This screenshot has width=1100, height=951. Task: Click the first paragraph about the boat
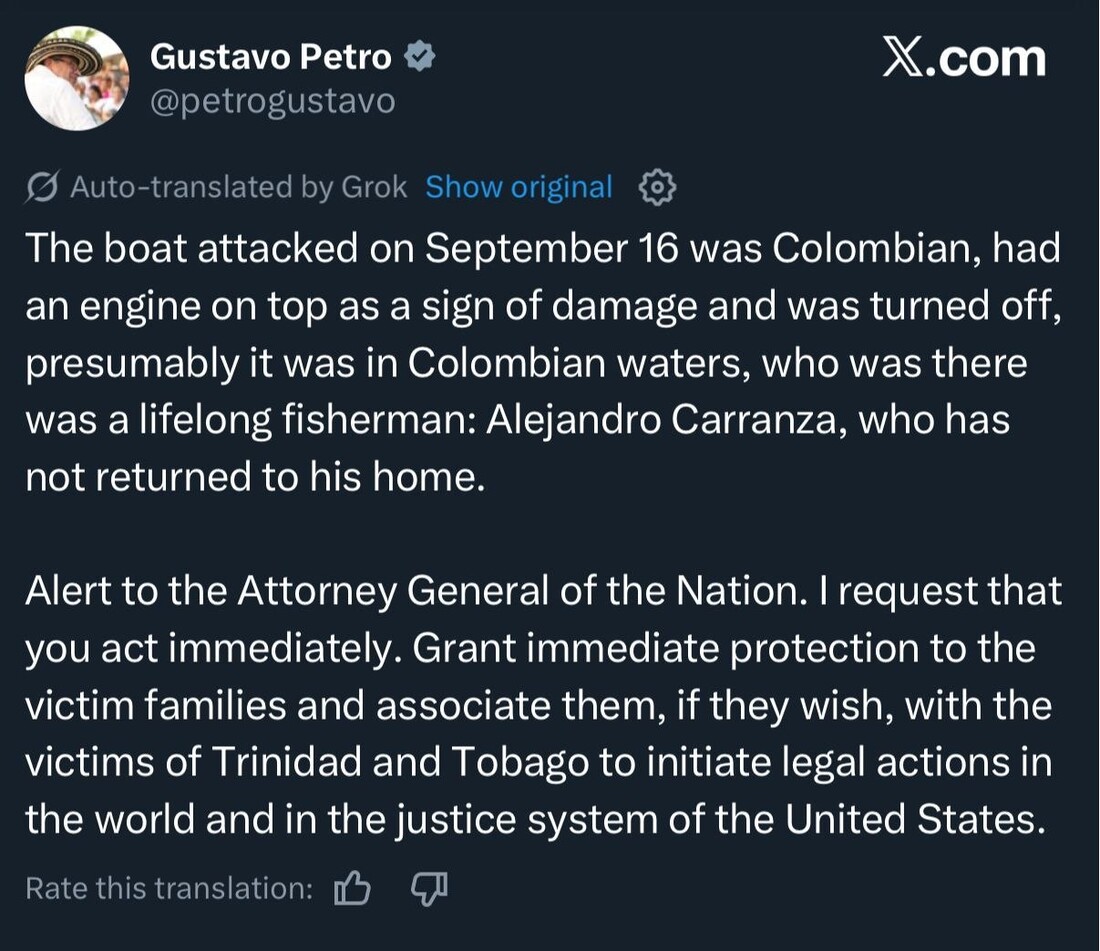540,362
